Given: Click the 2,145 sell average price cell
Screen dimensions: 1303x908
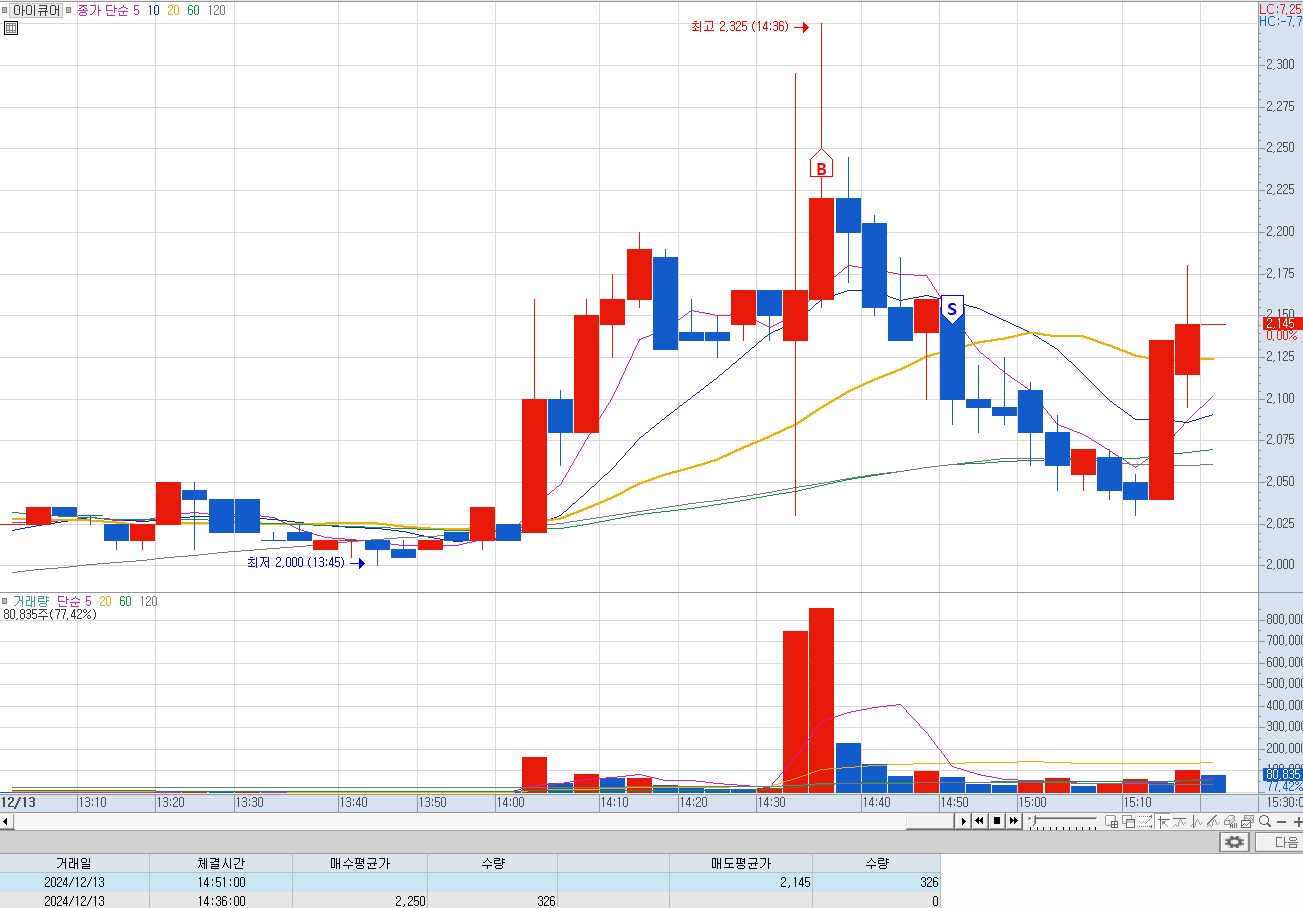Looking at the screenshot, I should point(741,882).
